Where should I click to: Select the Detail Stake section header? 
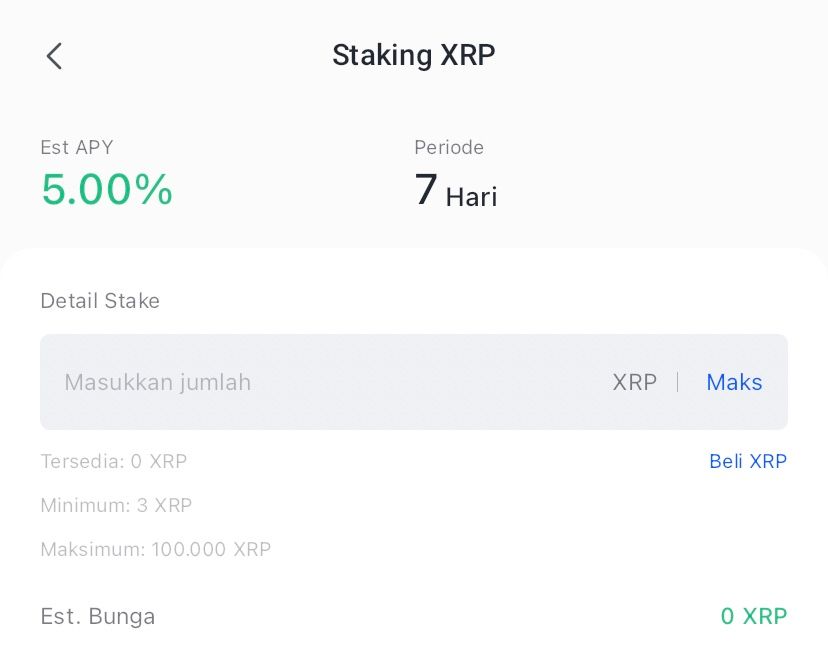point(100,301)
